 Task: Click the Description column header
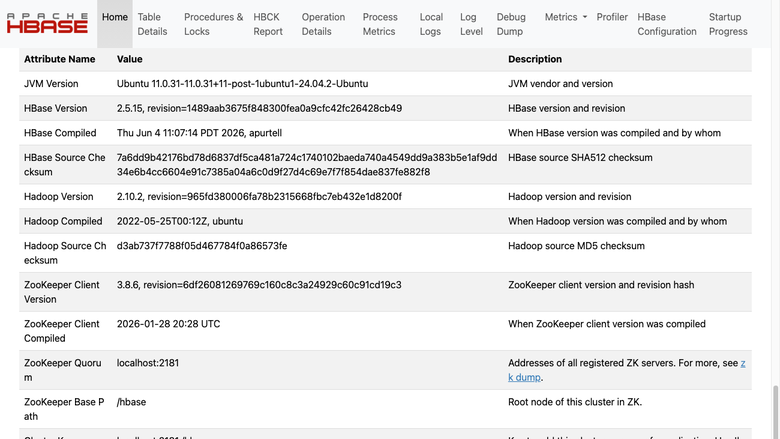coord(535,59)
